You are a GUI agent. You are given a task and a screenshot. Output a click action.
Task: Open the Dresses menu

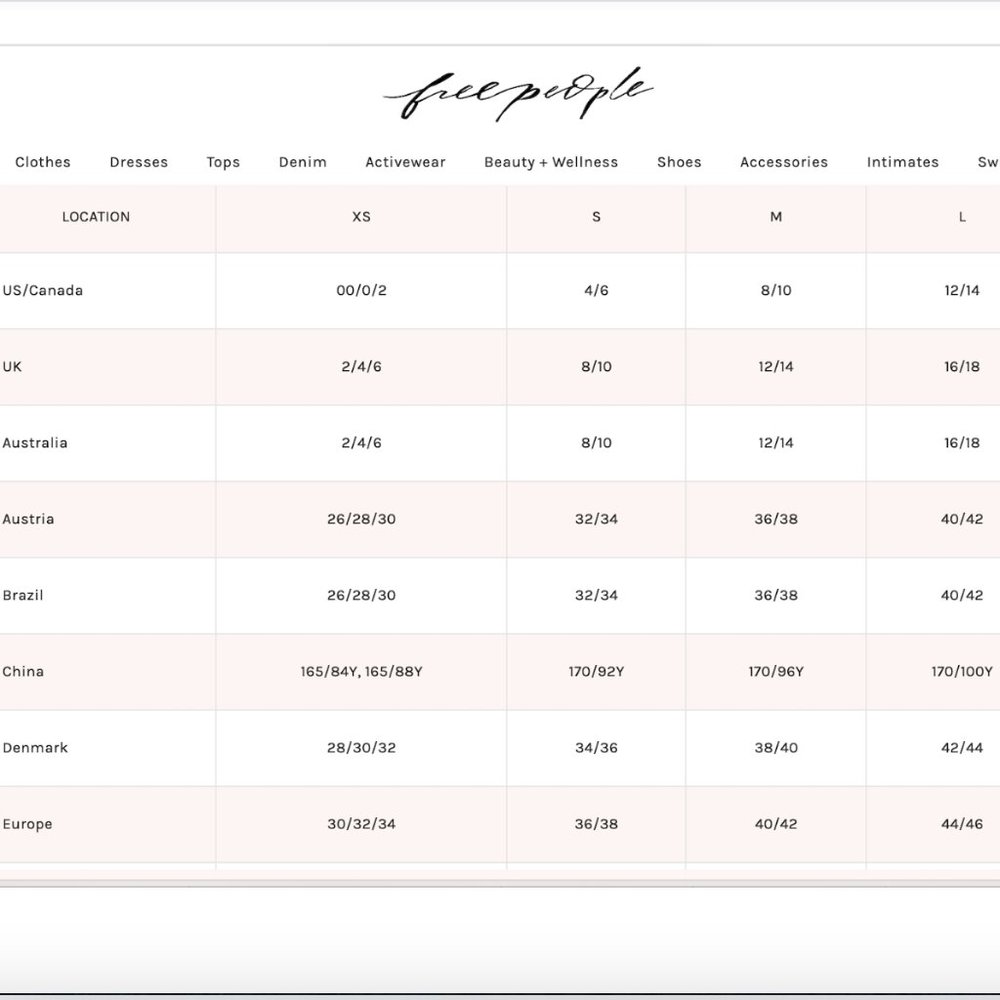click(138, 162)
